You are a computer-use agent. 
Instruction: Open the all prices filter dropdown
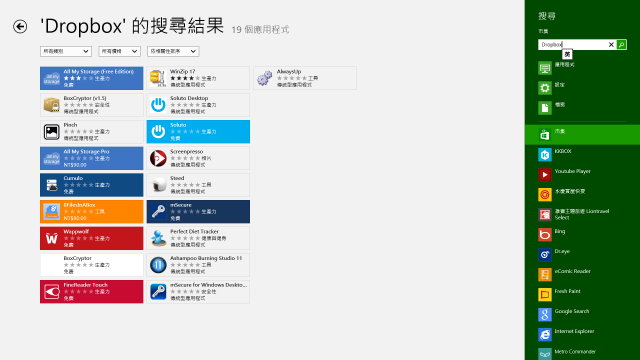tap(119, 51)
